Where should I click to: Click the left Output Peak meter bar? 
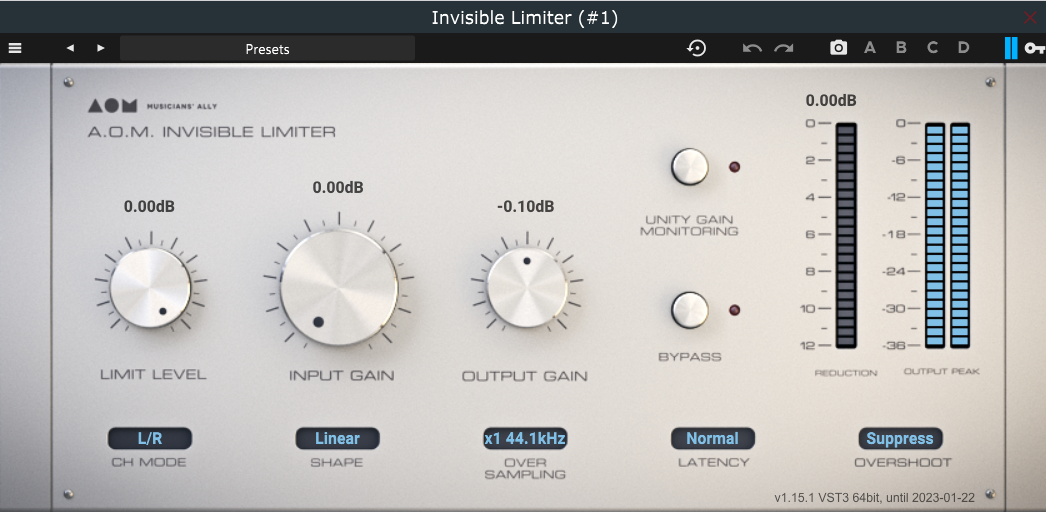pyautogui.click(x=935, y=235)
